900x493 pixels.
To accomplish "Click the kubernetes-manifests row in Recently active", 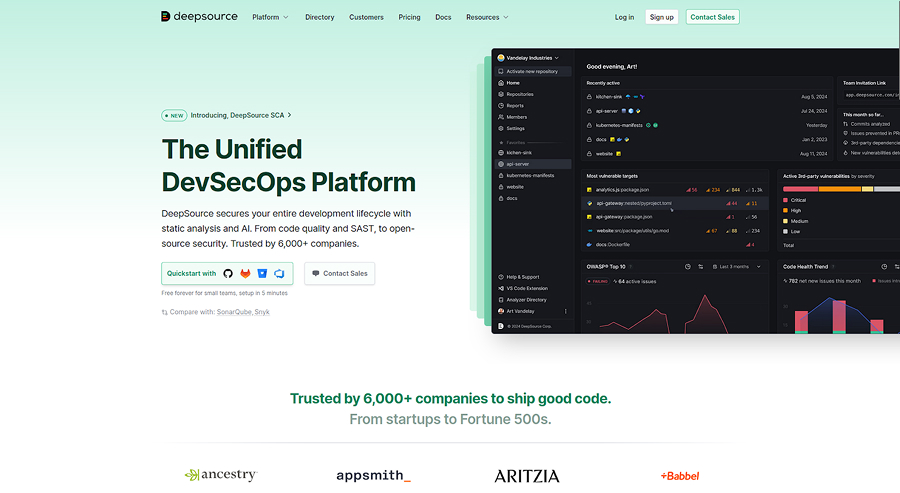I will tap(707, 125).
